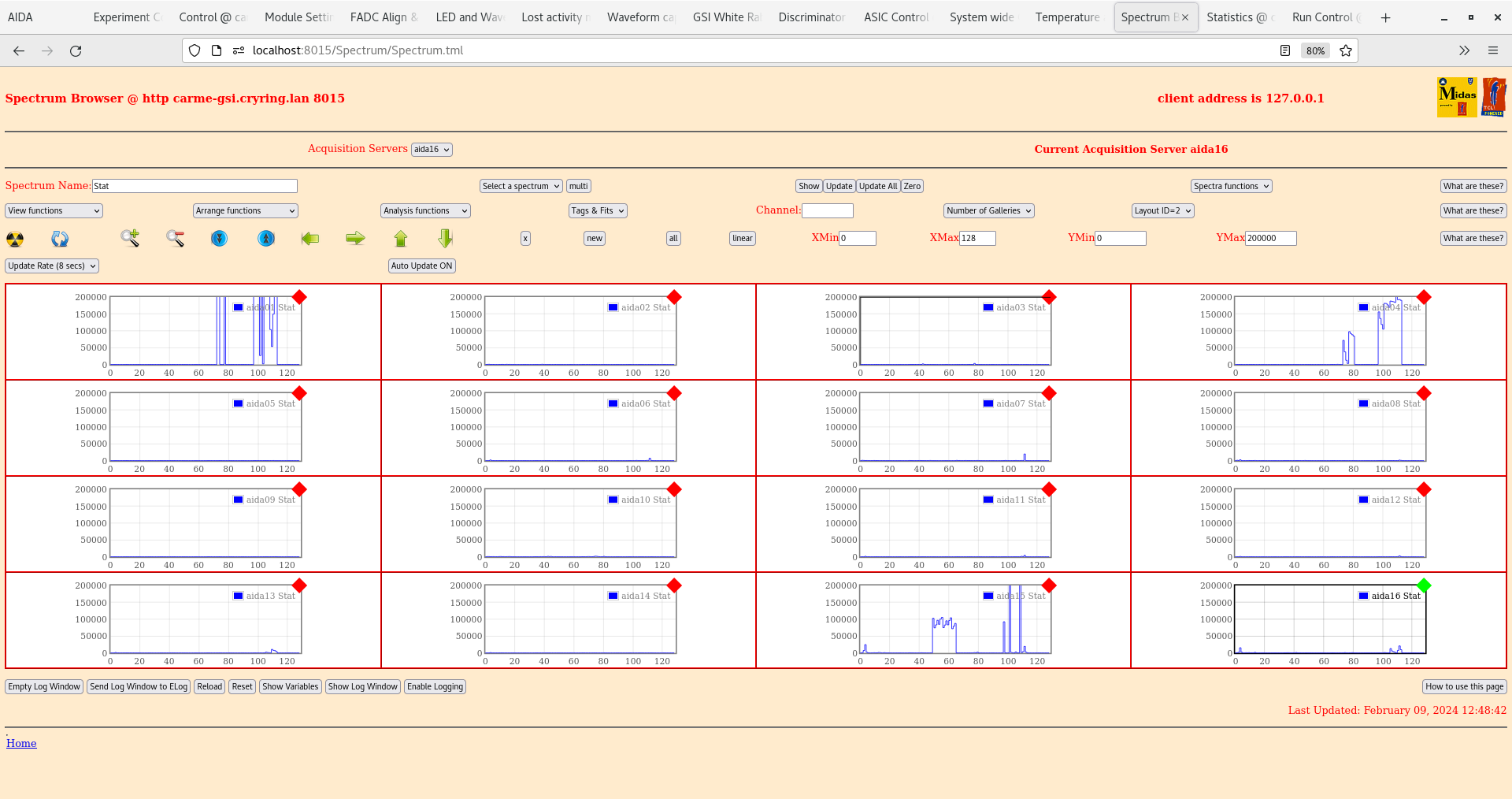Toggle the Auto Update ON button
Image resolution: width=1512 pixels, height=799 pixels.
pyautogui.click(x=421, y=266)
